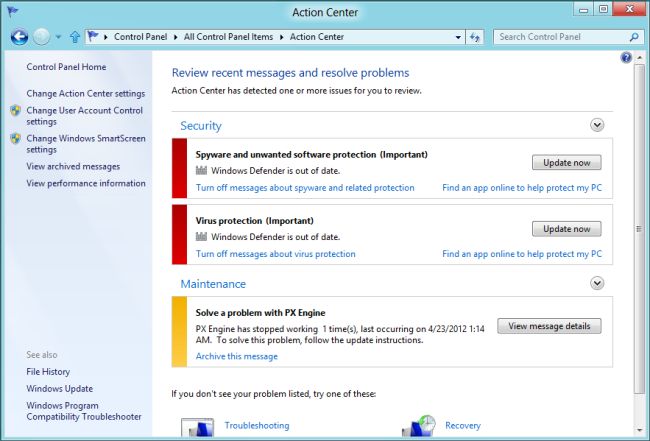Viewport: 650px width, 441px height.
Task: Archive this message for PX Engine
Action: tap(237, 356)
